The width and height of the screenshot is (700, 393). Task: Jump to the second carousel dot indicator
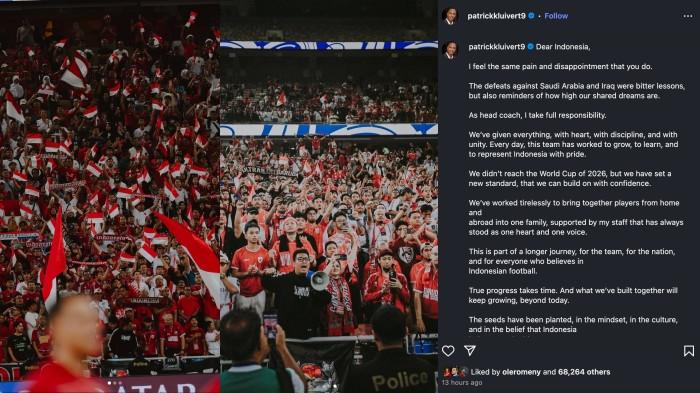(x=115, y=383)
